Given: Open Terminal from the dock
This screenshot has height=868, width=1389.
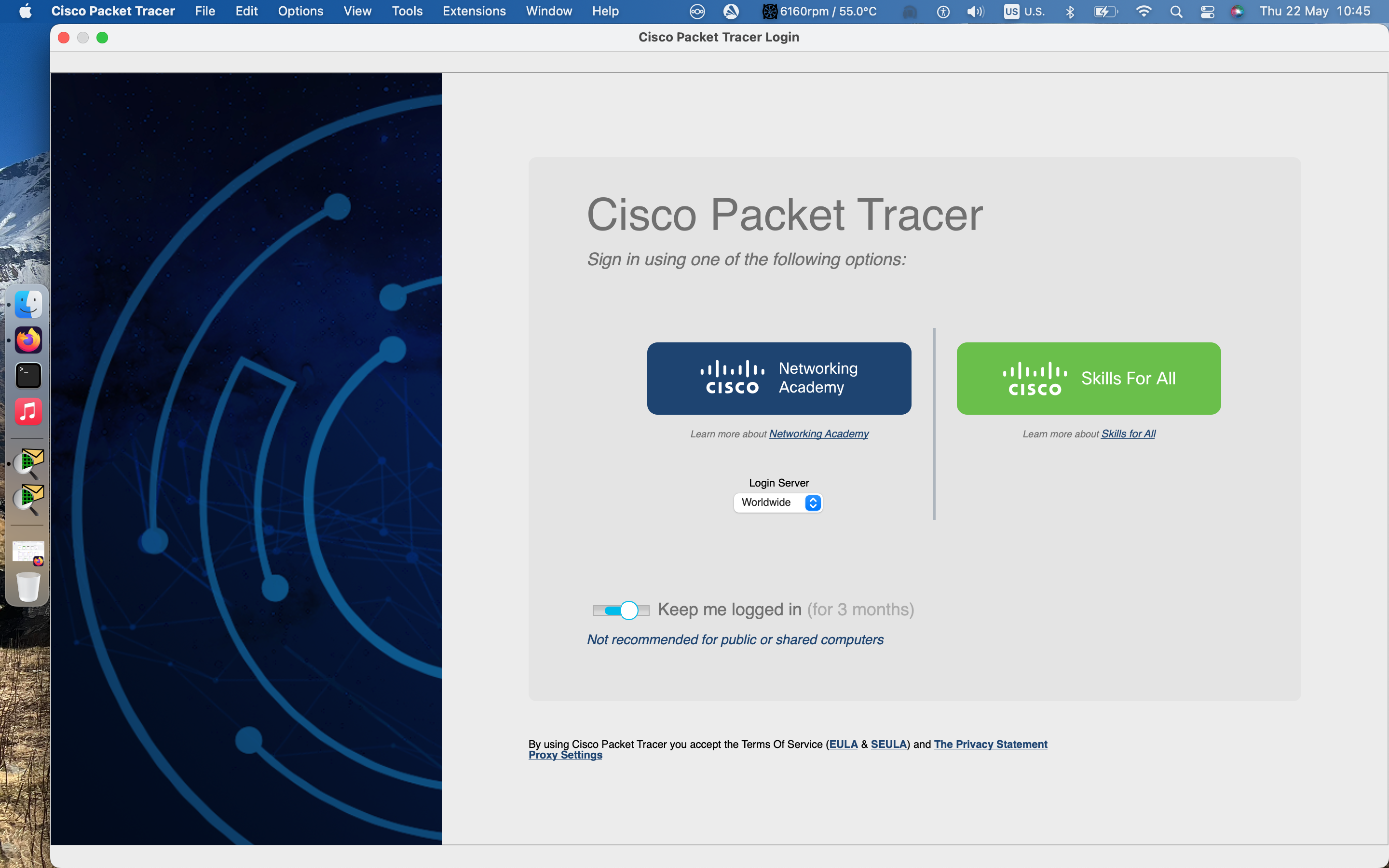Looking at the screenshot, I should pos(28,376).
